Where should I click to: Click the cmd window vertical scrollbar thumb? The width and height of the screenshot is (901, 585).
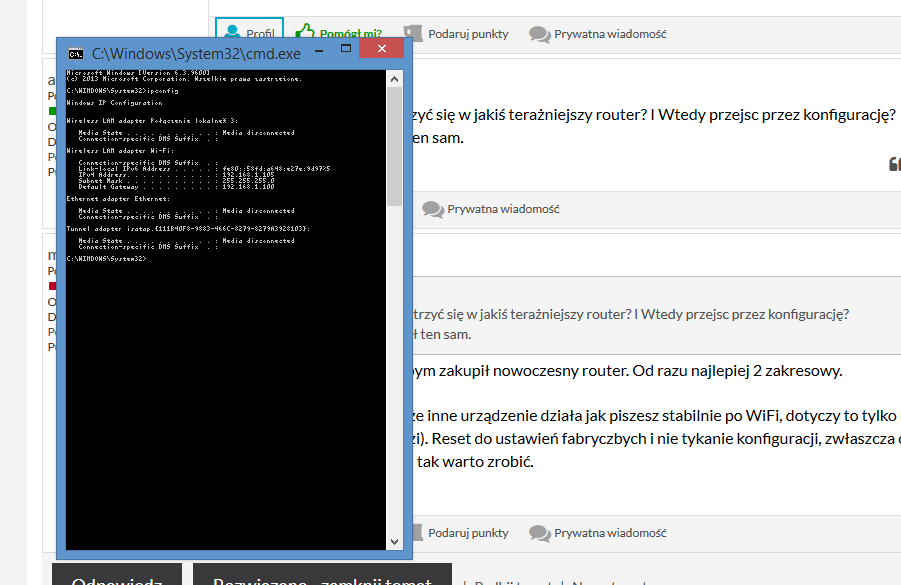tap(394, 147)
